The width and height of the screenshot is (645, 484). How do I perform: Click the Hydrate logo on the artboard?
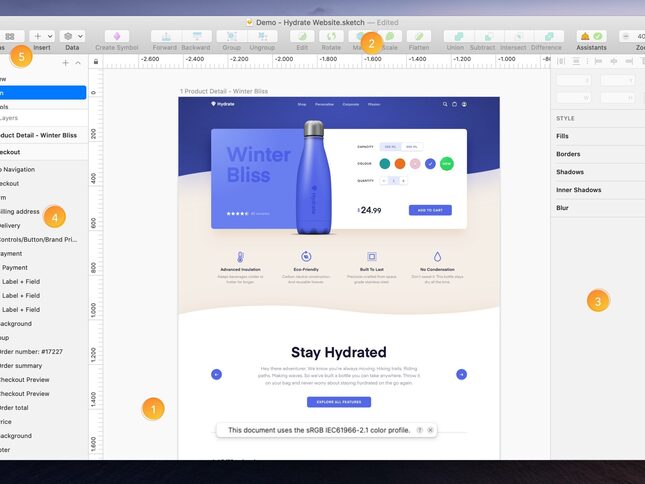[223, 104]
